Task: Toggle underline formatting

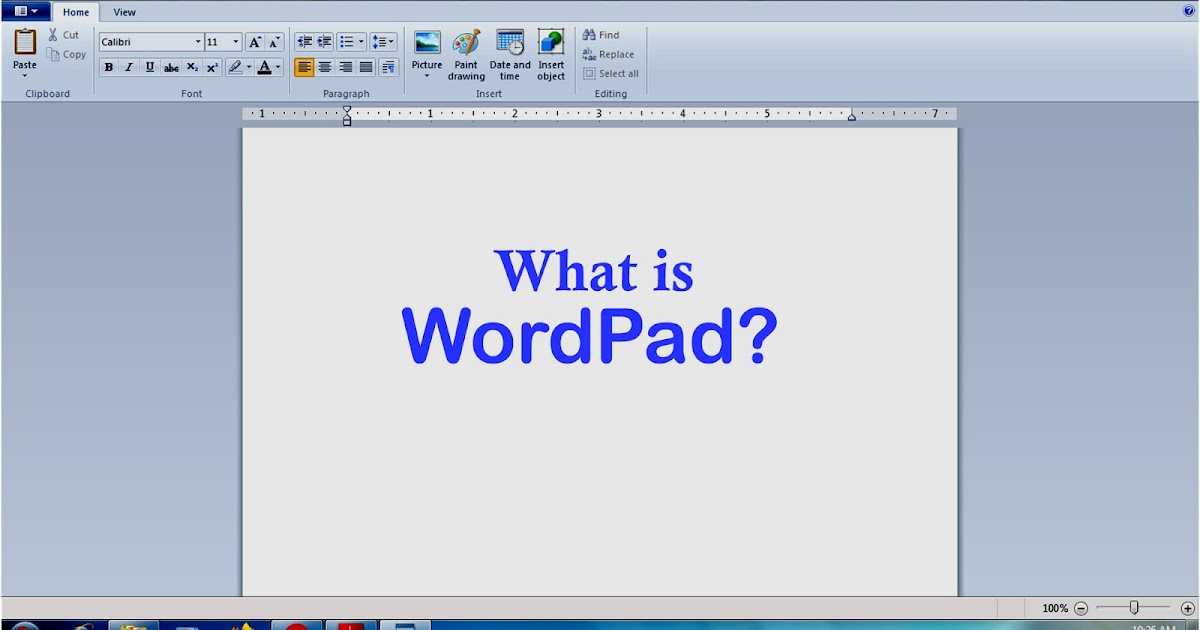Action: click(x=148, y=67)
